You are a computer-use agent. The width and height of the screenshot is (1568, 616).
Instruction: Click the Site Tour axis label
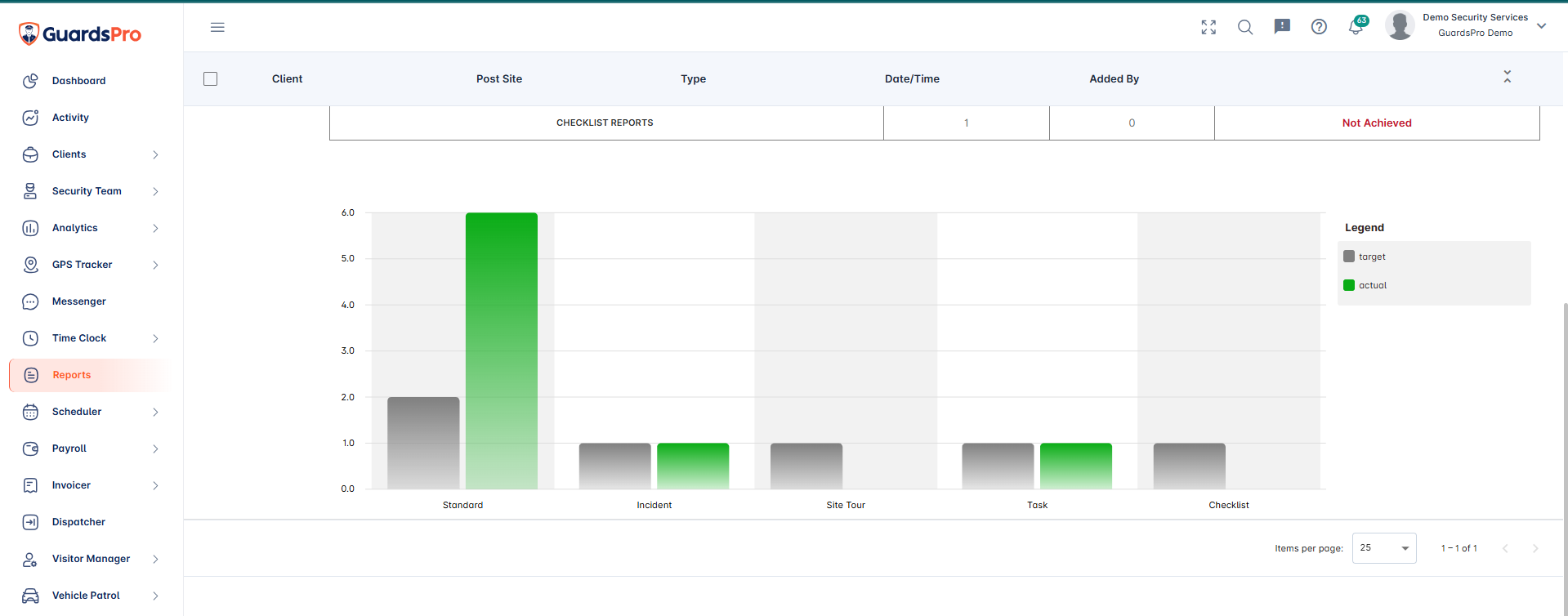click(846, 505)
